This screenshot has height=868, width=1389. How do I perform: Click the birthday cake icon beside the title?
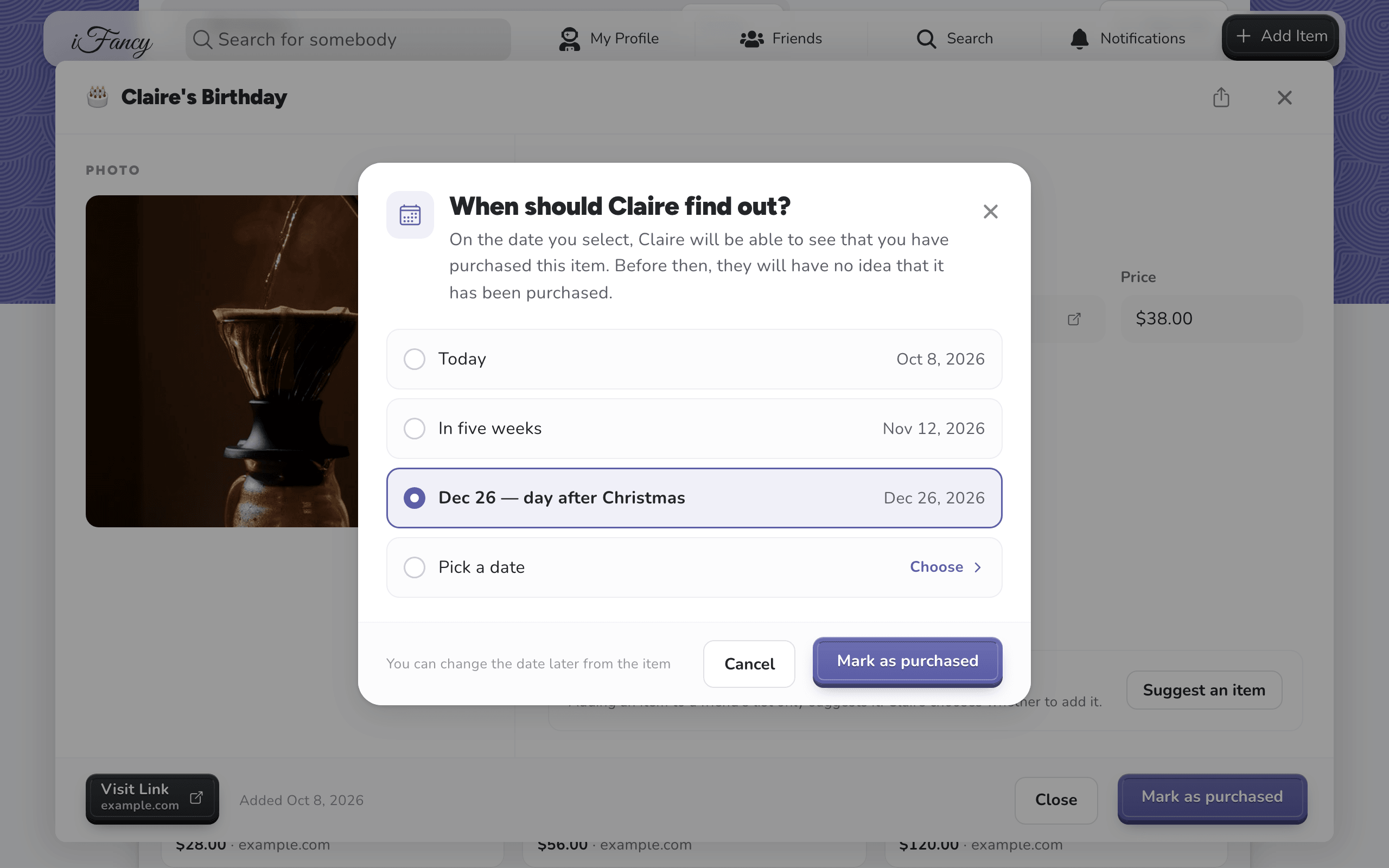click(x=98, y=97)
